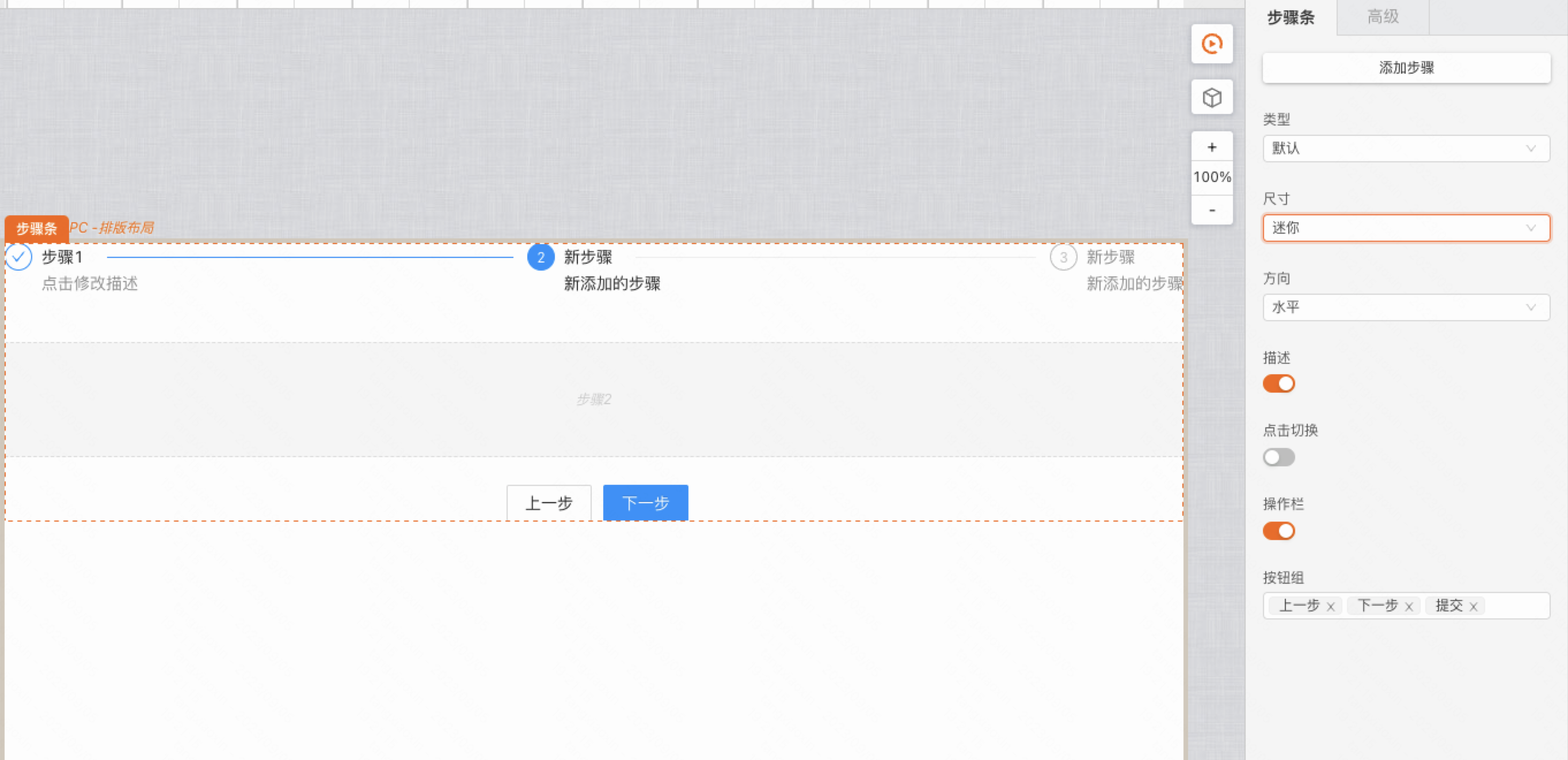Click the 新步骤 title of step 2
Screen dimensions: 1568x760
coord(587,257)
